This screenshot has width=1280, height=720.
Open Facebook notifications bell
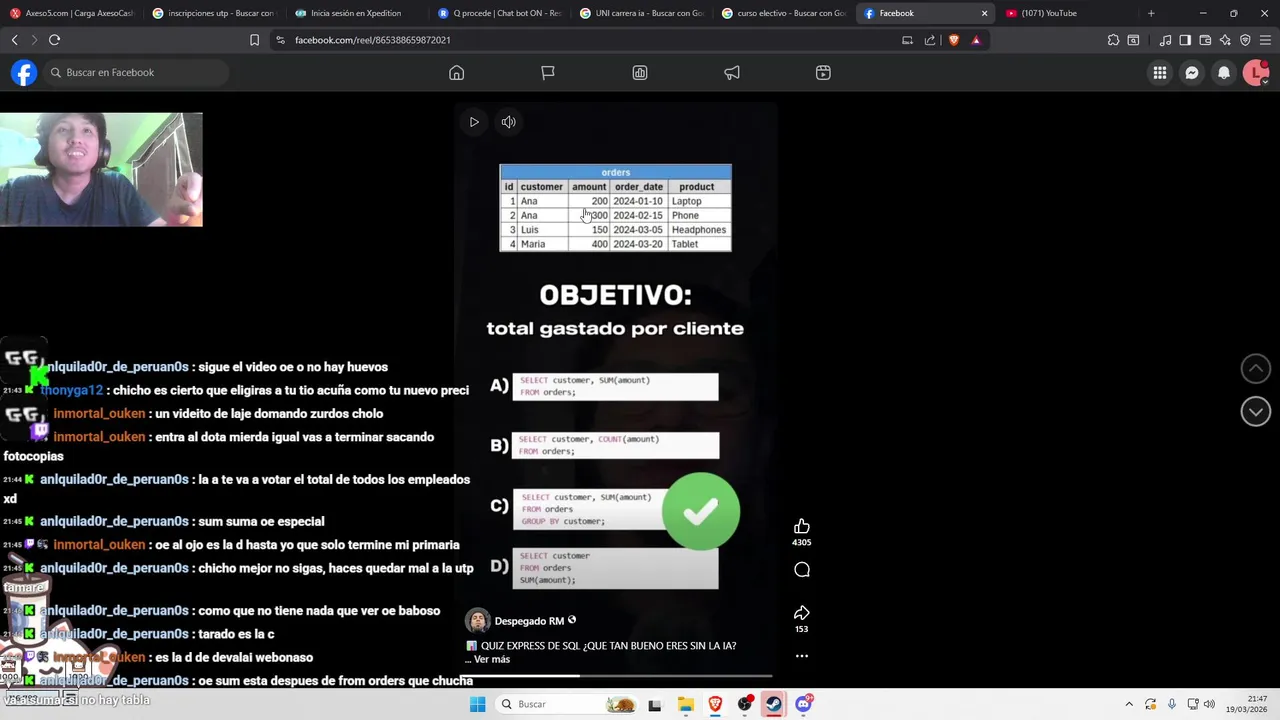[x=1223, y=73]
